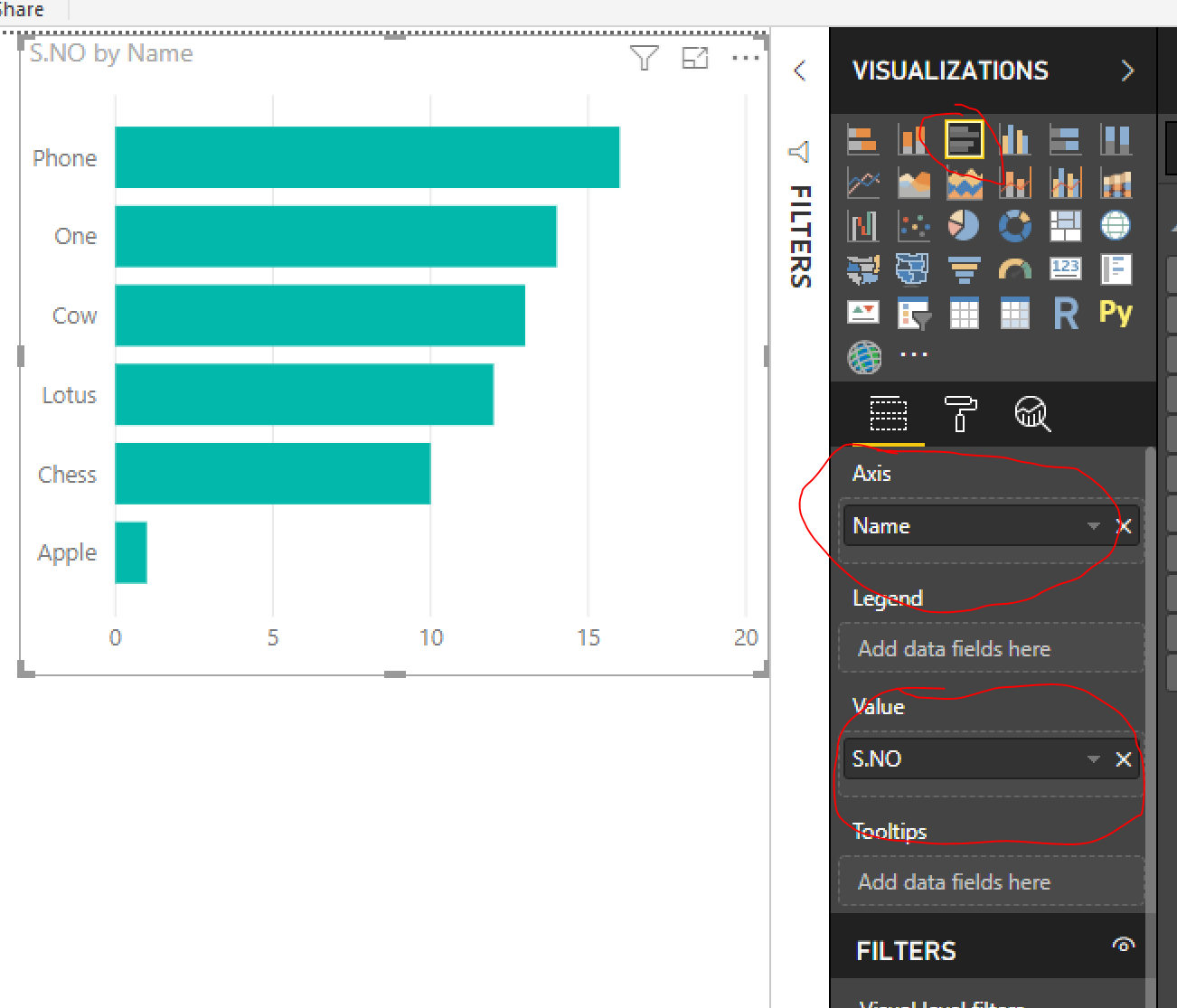Click the Legend 'Add data fields here' well
This screenshot has width=1177, height=1008.
(992, 648)
